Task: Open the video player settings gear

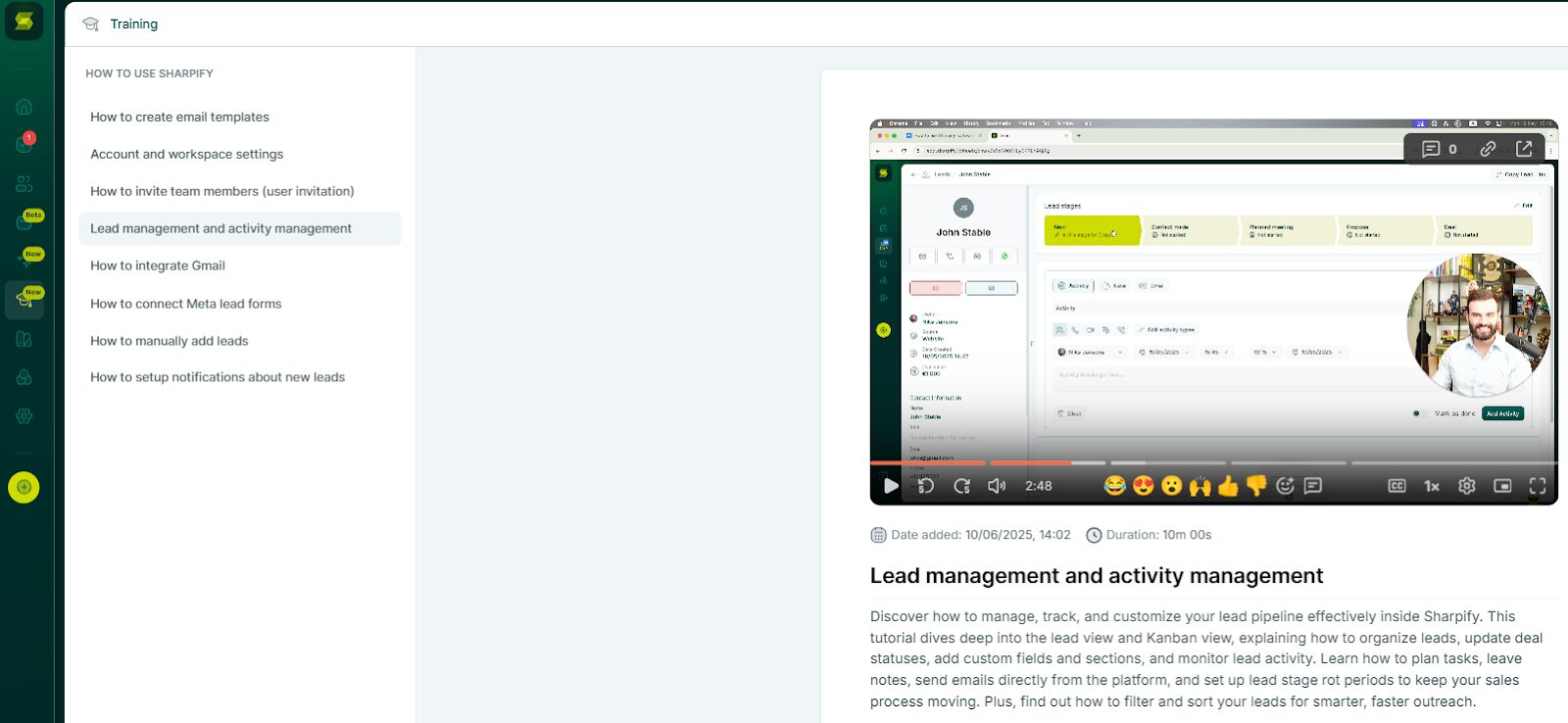Action: tap(1467, 486)
